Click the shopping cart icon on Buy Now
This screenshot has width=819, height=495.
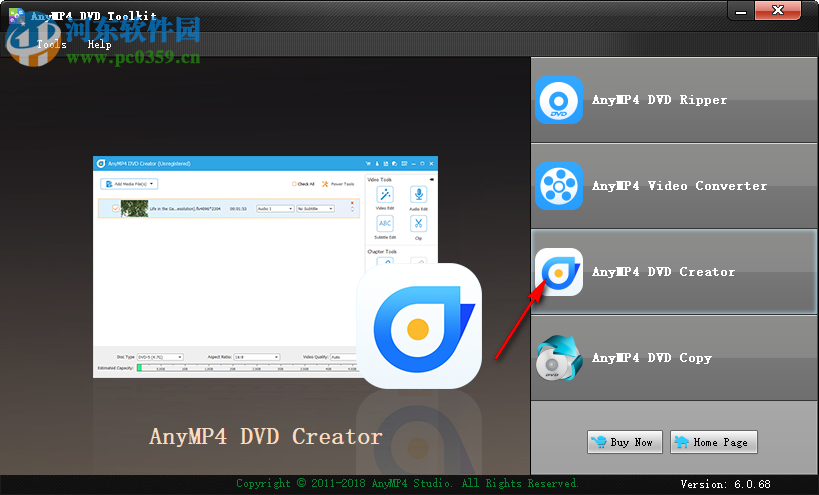[599, 442]
